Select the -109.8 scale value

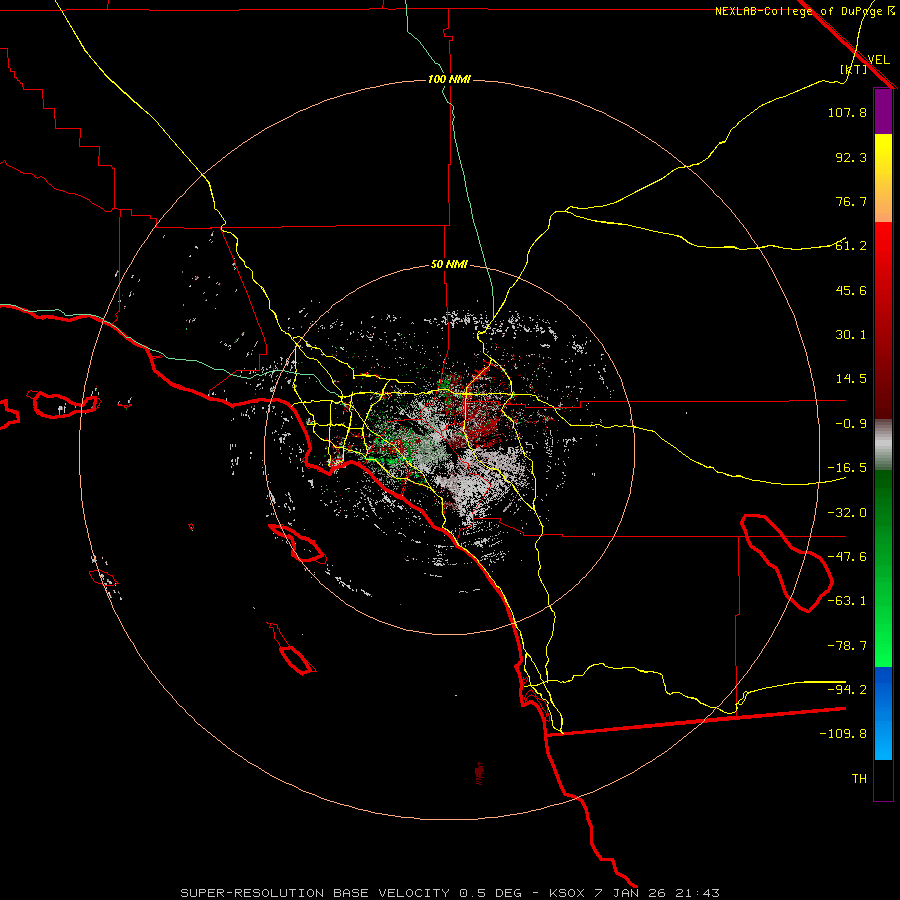coord(843,734)
